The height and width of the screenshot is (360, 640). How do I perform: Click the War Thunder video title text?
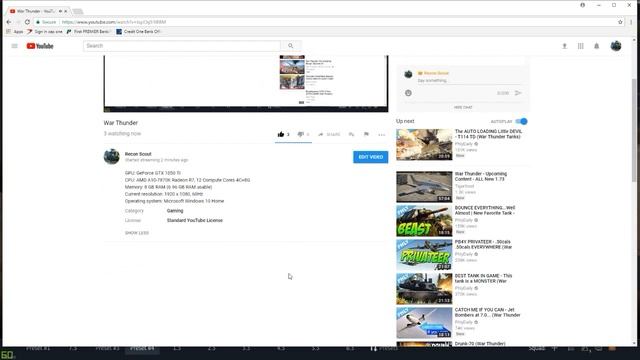(x=120, y=123)
